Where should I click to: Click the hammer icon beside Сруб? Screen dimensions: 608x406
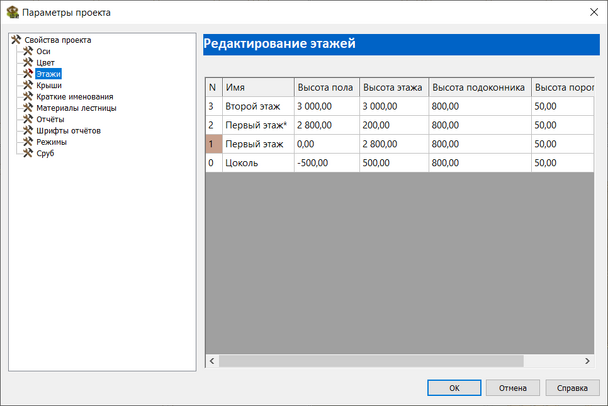pyautogui.click(x=28, y=153)
